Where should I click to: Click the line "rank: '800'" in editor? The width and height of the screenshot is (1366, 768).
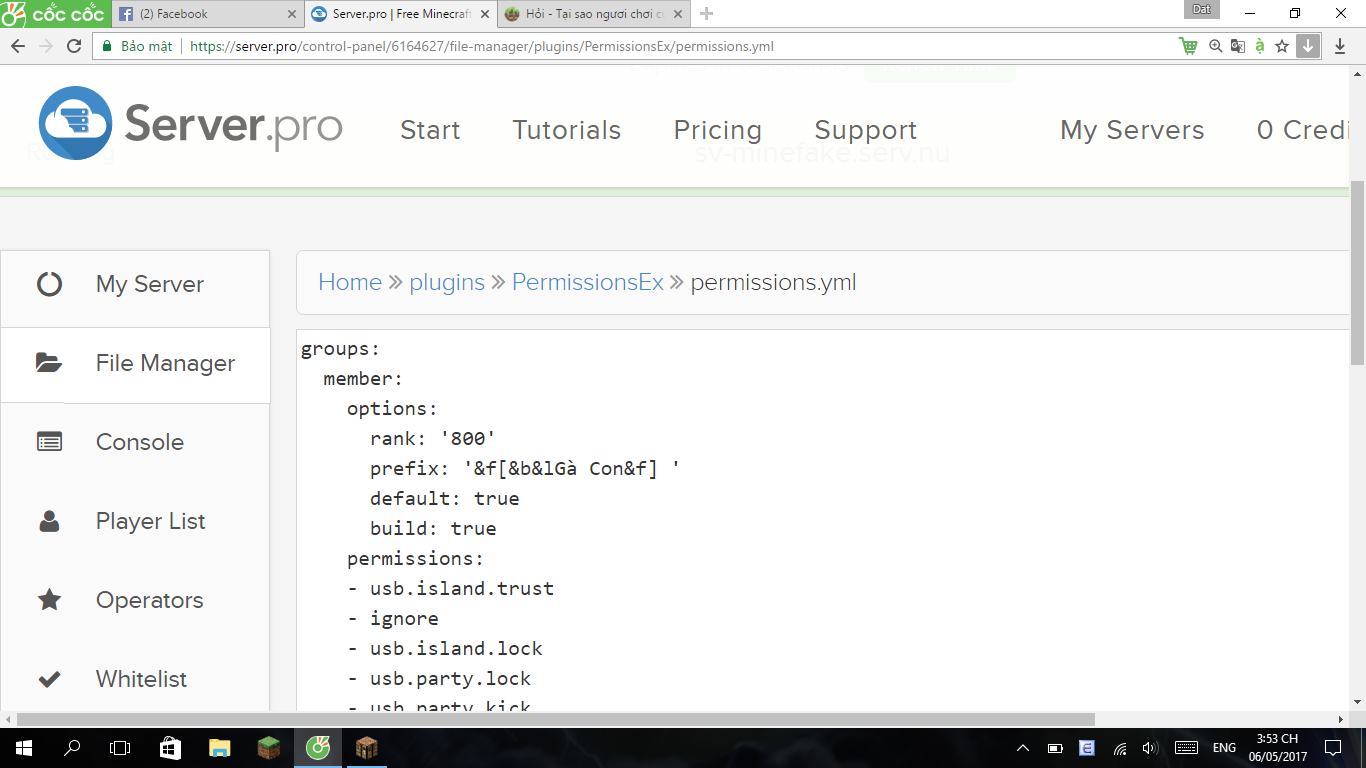pos(433,438)
